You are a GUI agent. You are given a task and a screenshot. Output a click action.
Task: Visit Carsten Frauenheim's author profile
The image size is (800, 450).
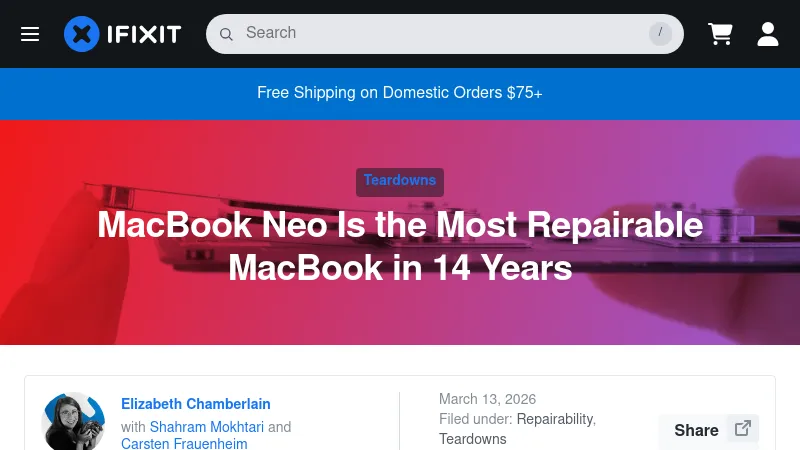[x=184, y=443]
